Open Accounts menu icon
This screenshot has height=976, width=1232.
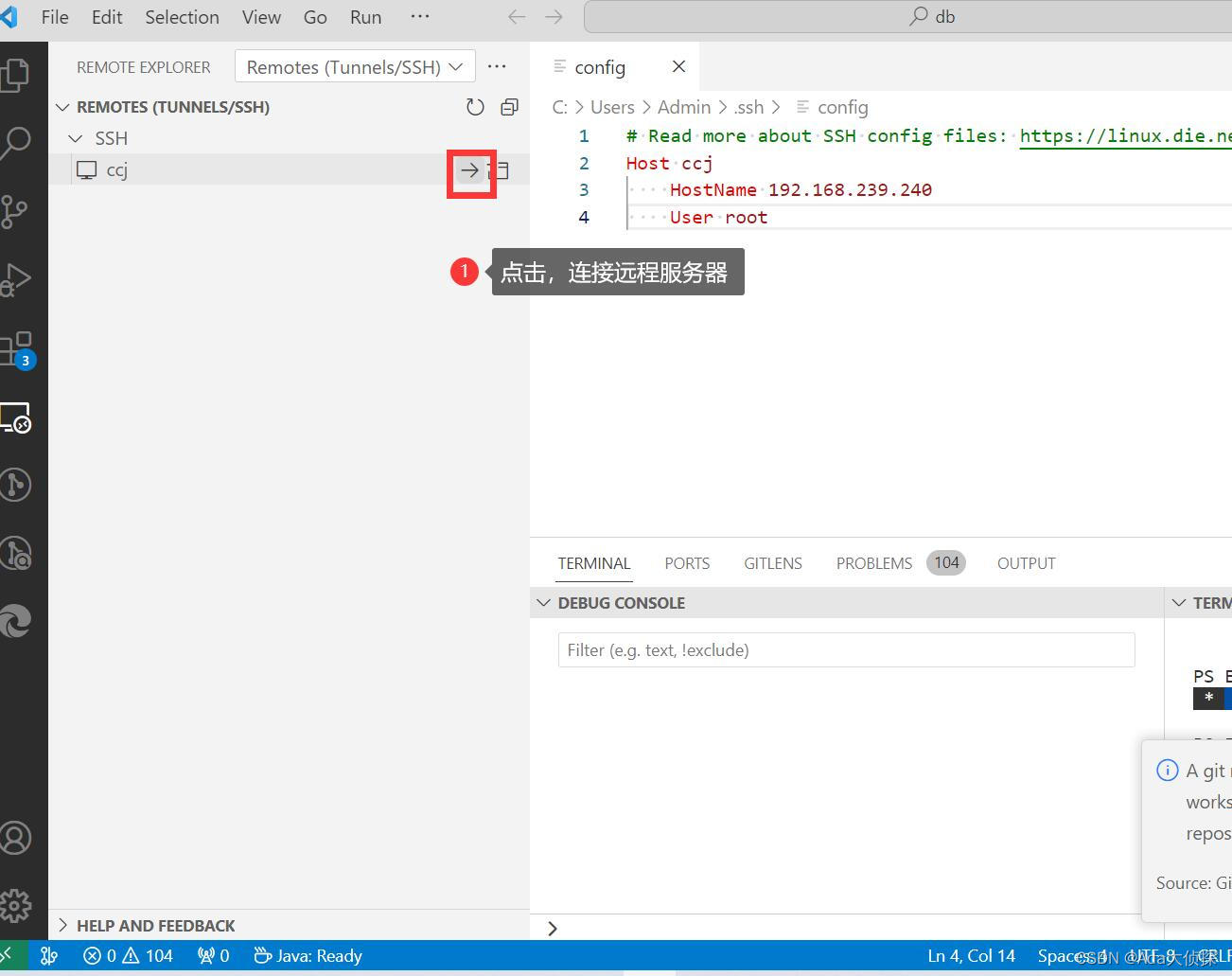(15, 838)
